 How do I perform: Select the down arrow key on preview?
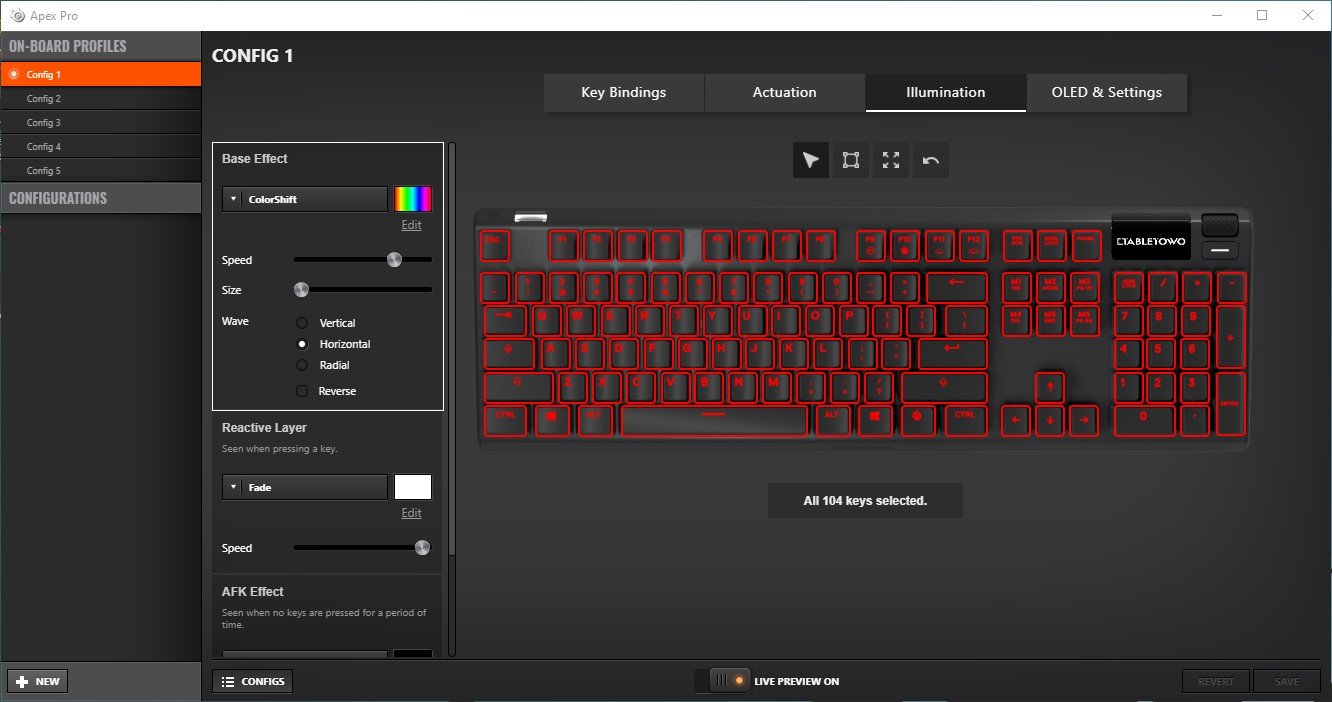click(1049, 421)
